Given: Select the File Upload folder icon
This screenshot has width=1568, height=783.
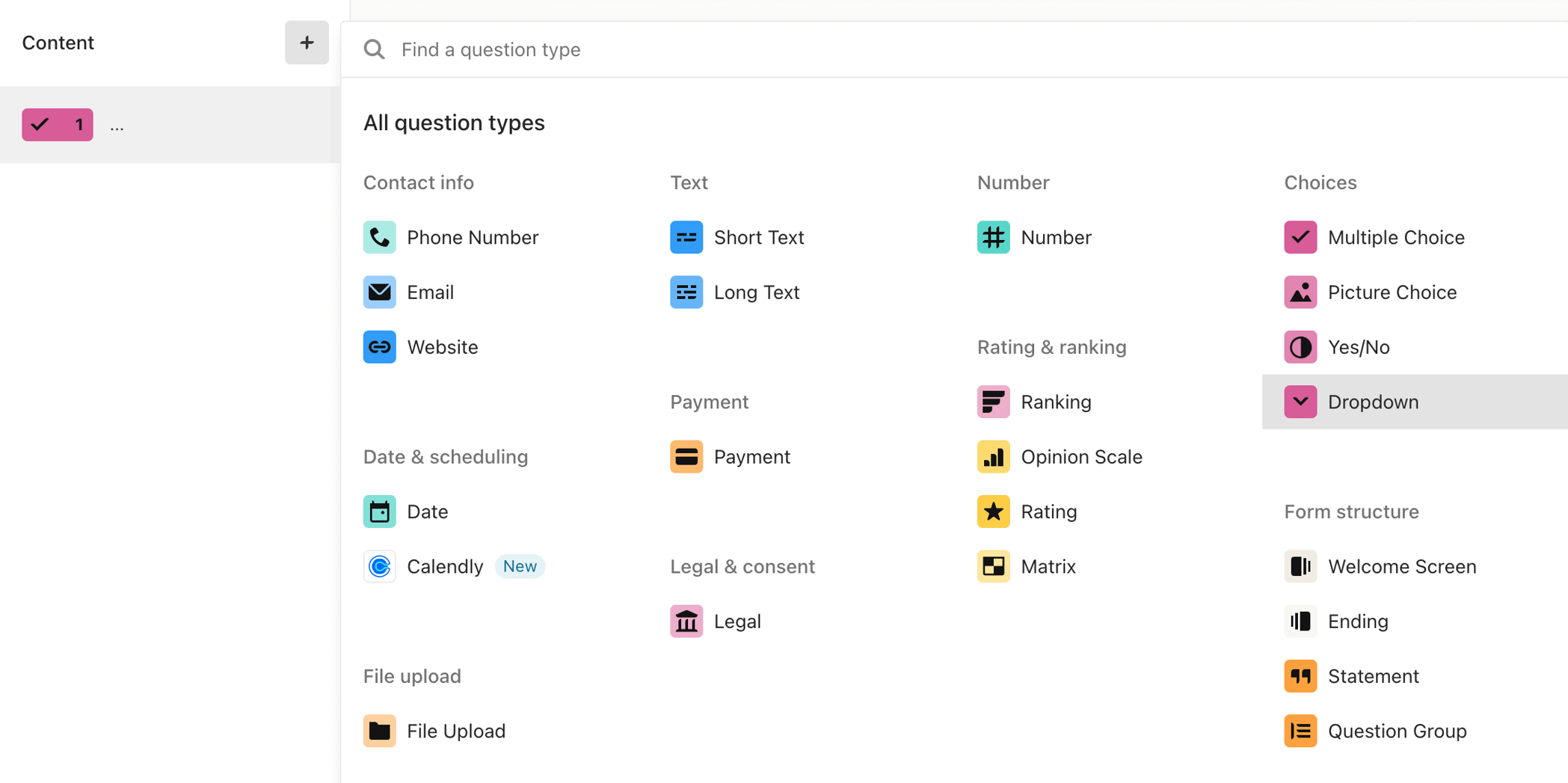Looking at the screenshot, I should point(379,731).
